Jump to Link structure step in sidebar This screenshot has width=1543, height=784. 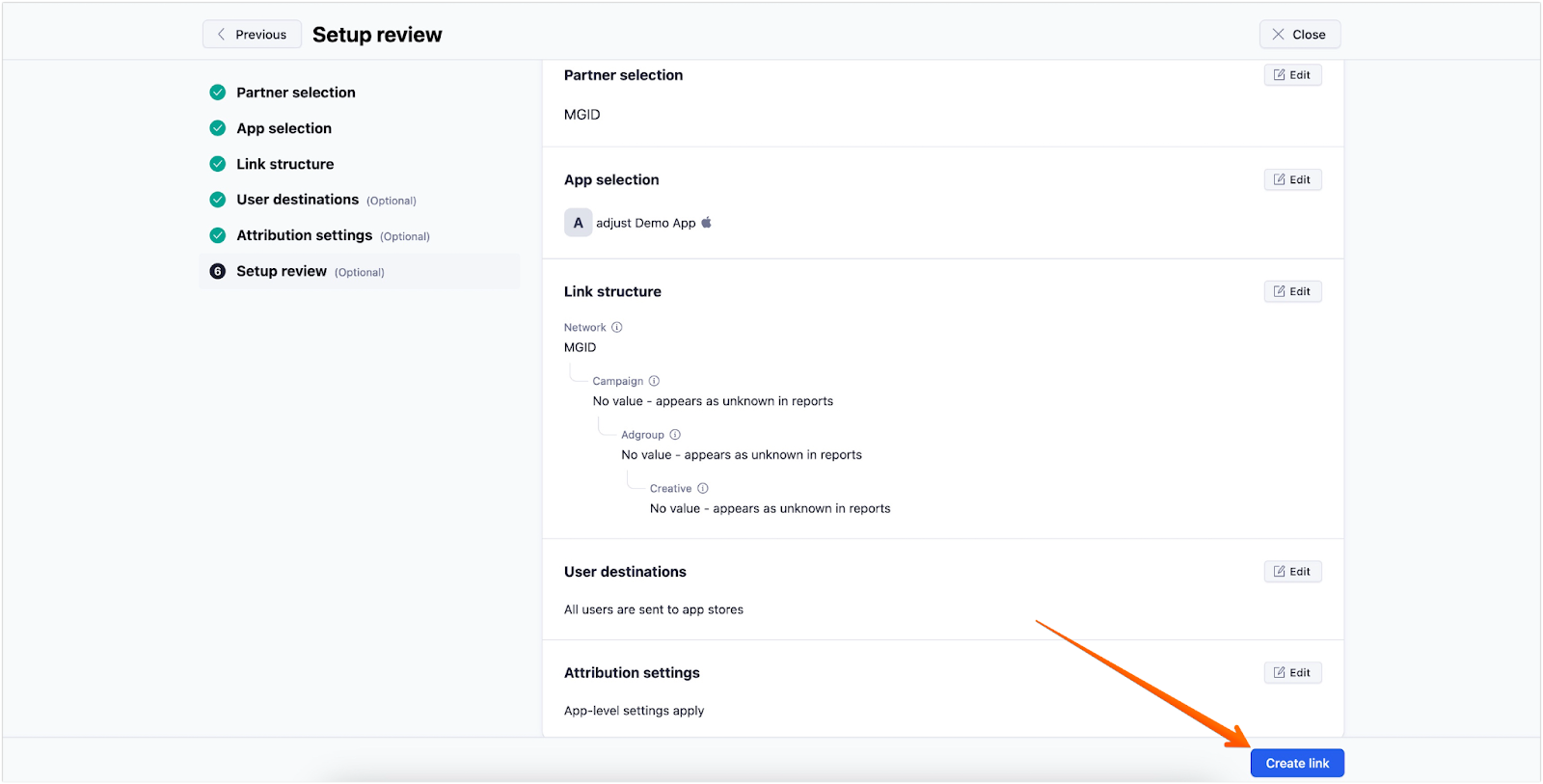click(284, 164)
